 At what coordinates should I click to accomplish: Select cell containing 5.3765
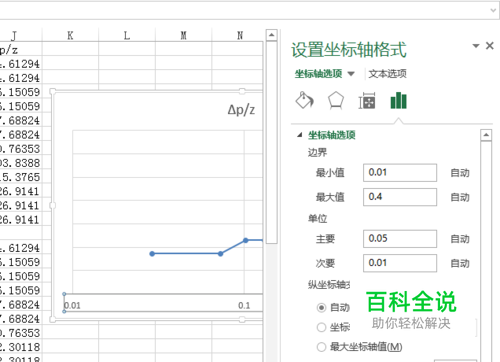click(21, 177)
